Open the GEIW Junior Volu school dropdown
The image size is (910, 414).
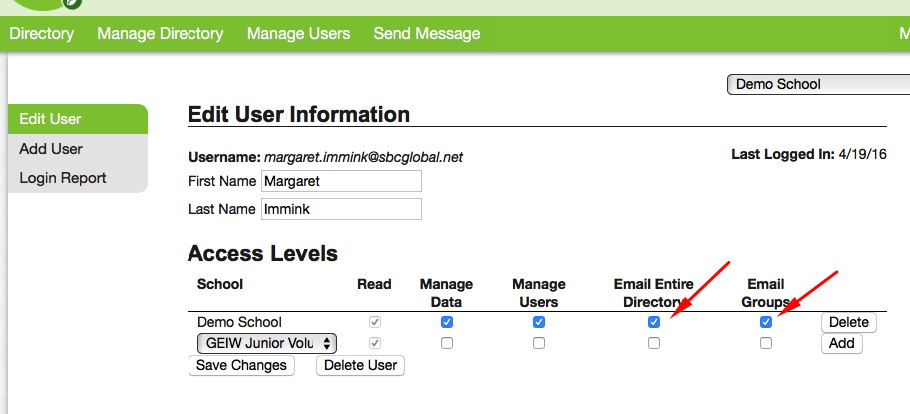[x=266, y=343]
